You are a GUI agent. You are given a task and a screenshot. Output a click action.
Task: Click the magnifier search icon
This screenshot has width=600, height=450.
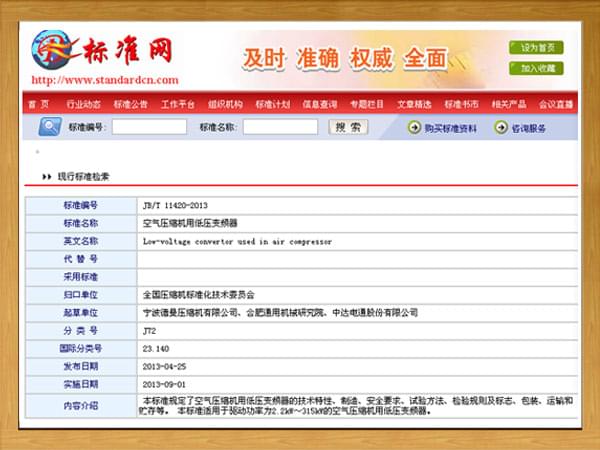50,127
